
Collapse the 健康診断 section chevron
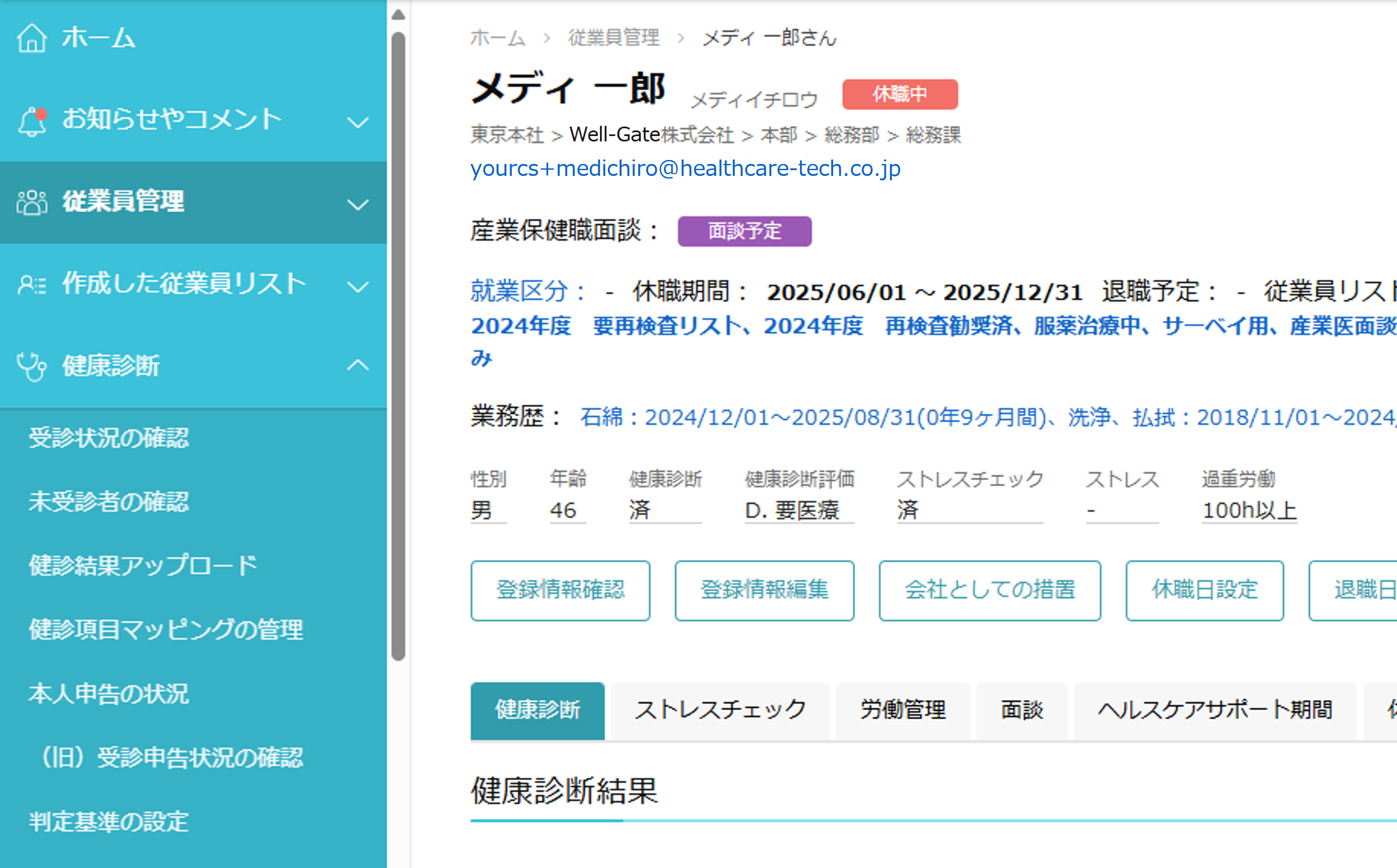click(x=358, y=365)
